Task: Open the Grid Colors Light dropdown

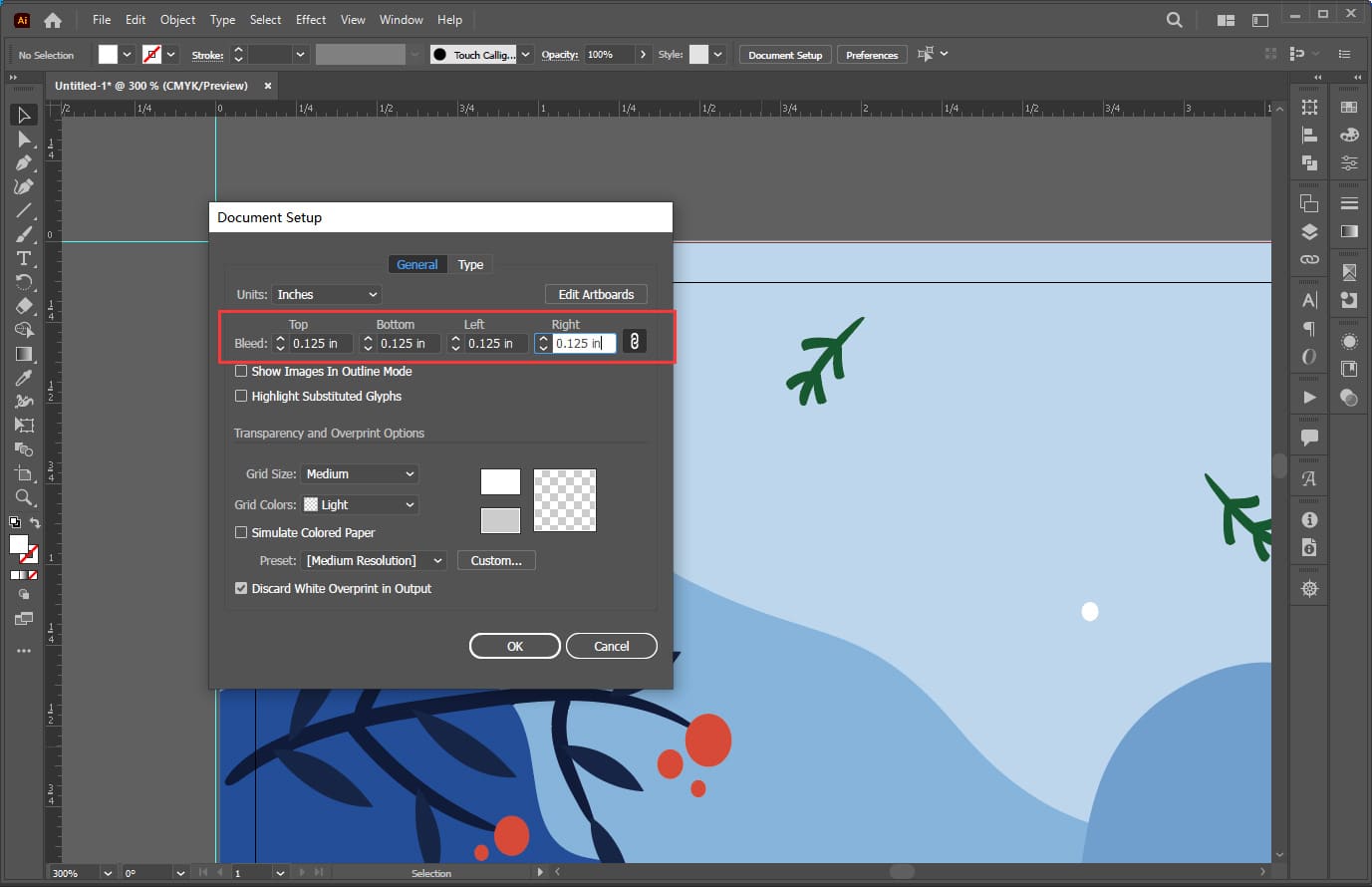Action: 360,504
